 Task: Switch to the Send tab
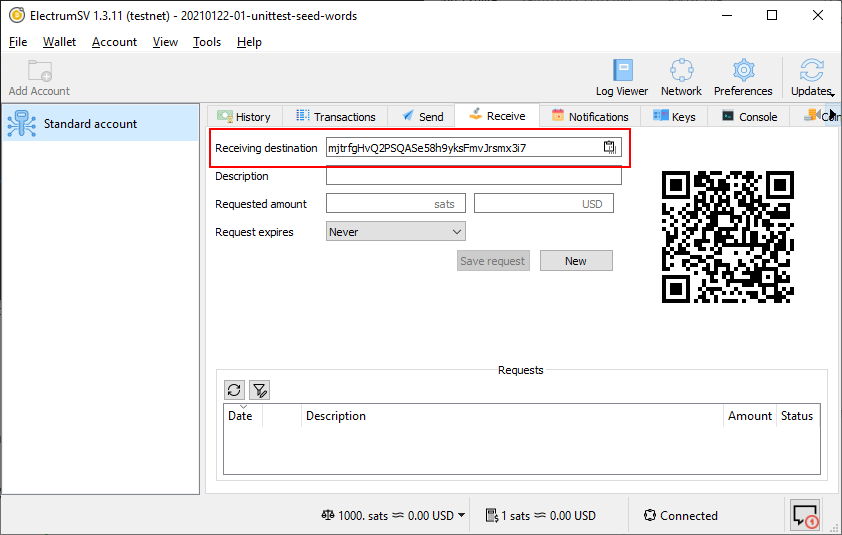(423, 117)
